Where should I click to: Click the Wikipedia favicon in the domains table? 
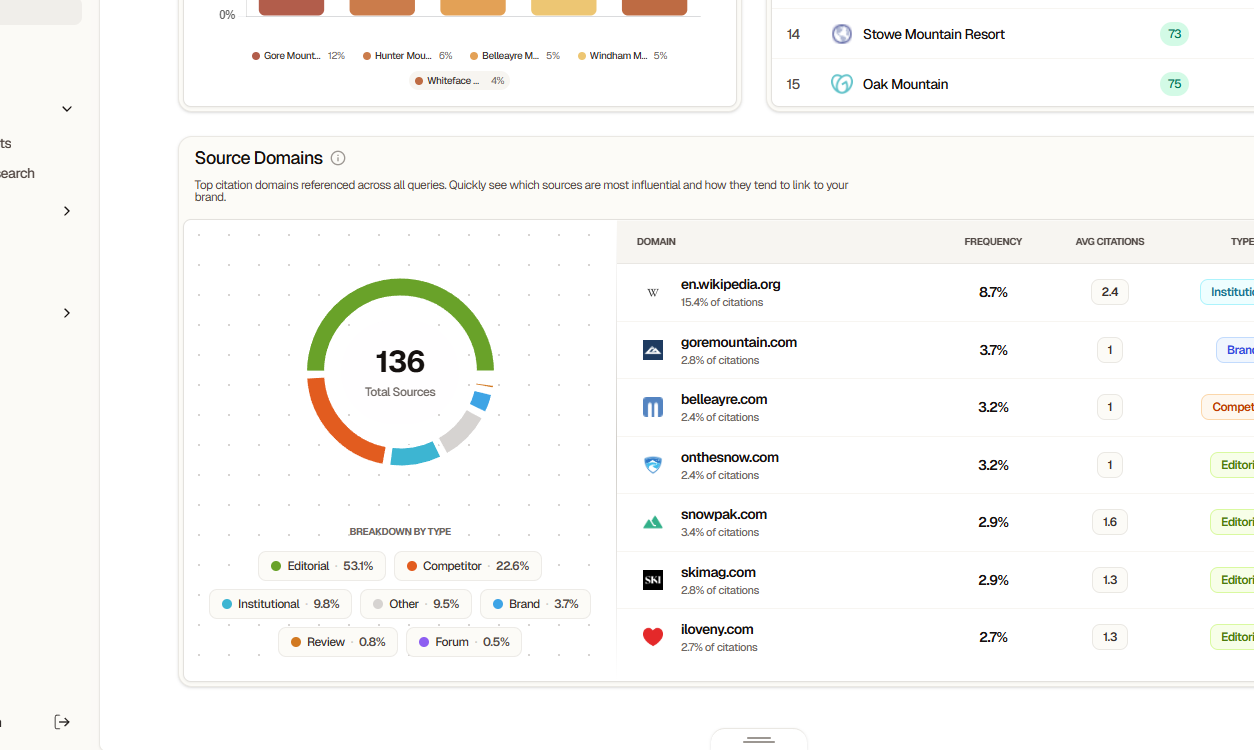click(653, 292)
